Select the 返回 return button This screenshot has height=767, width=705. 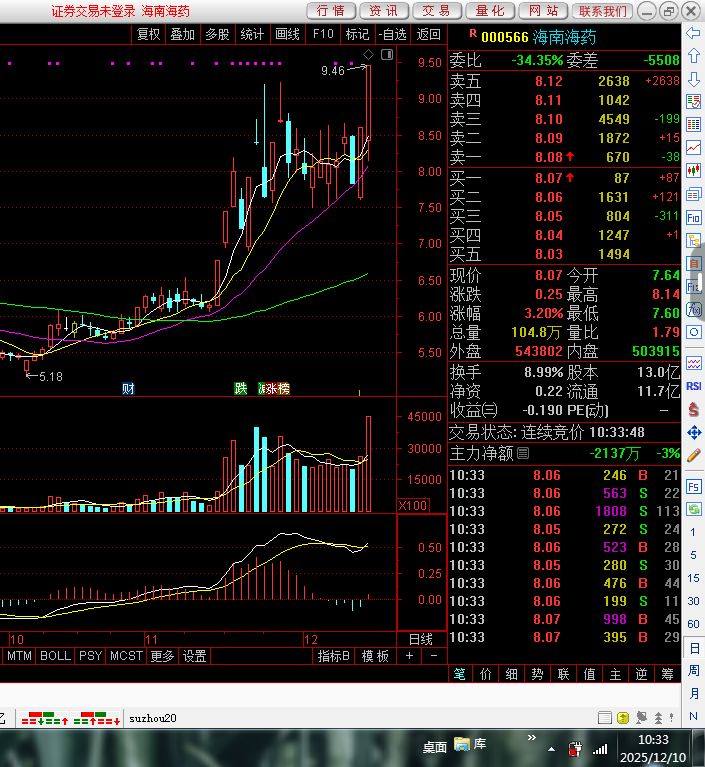click(428, 34)
